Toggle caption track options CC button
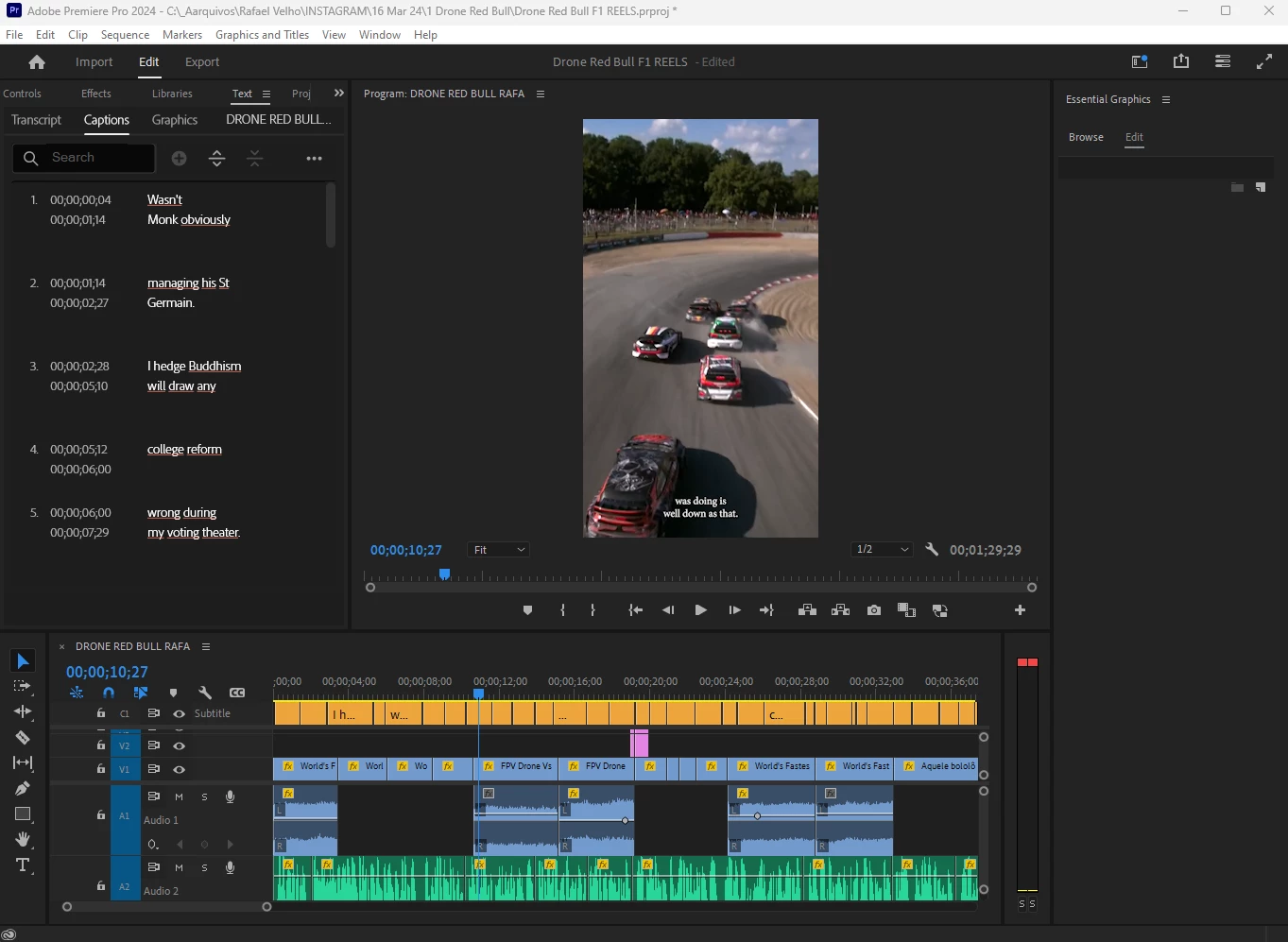This screenshot has height=942, width=1288. [x=237, y=693]
